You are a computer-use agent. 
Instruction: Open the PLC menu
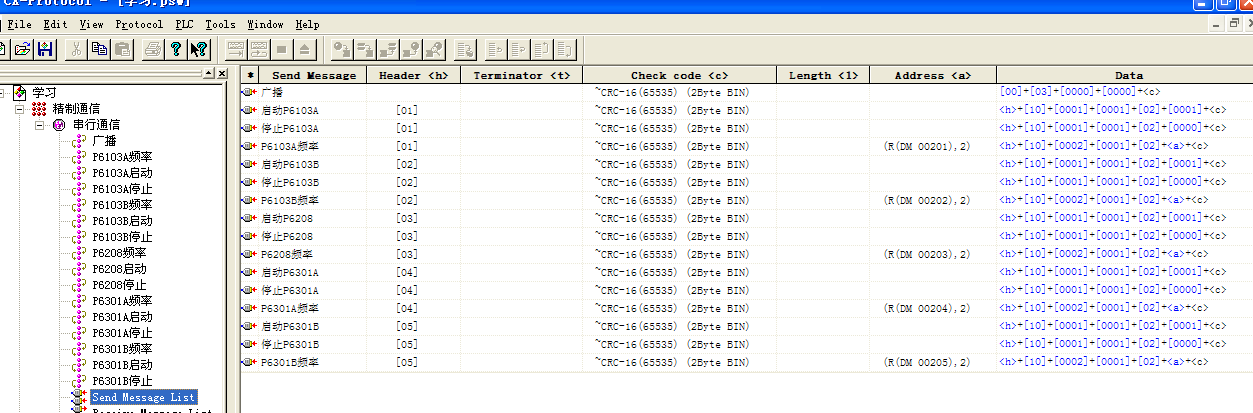[184, 24]
